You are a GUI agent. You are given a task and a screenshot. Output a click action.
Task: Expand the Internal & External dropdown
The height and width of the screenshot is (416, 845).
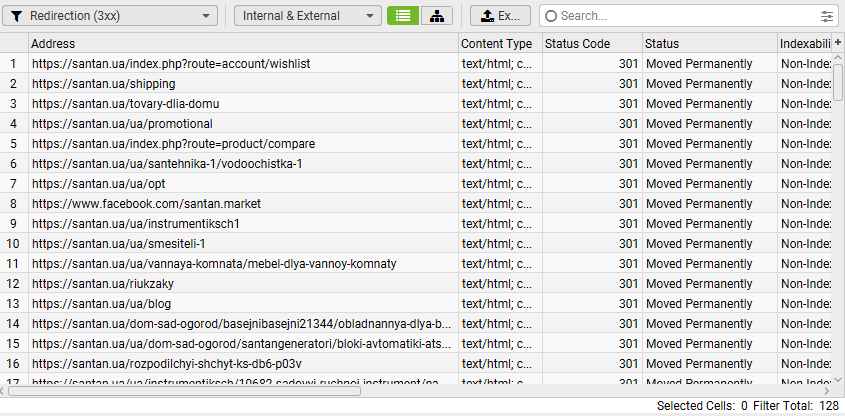(x=308, y=16)
